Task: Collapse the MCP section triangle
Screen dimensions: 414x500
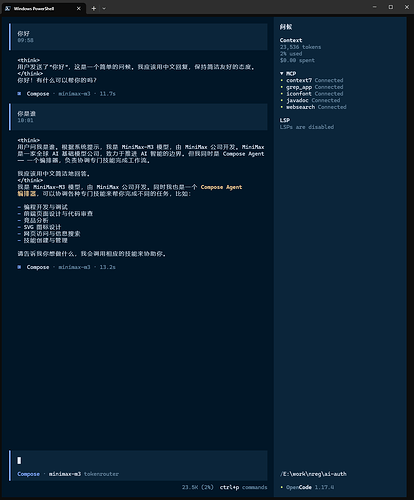Action: [282, 73]
